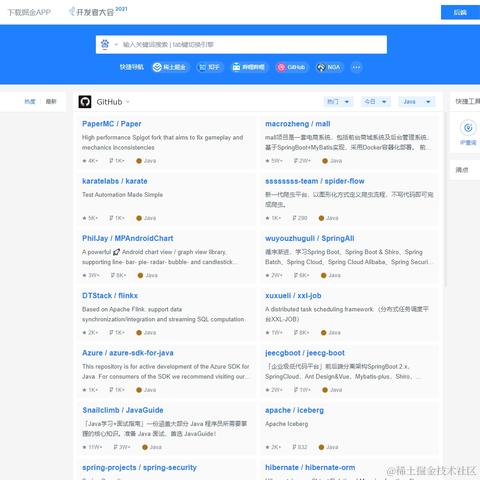Click the fork count of PaperMC / Paper

tap(117, 161)
